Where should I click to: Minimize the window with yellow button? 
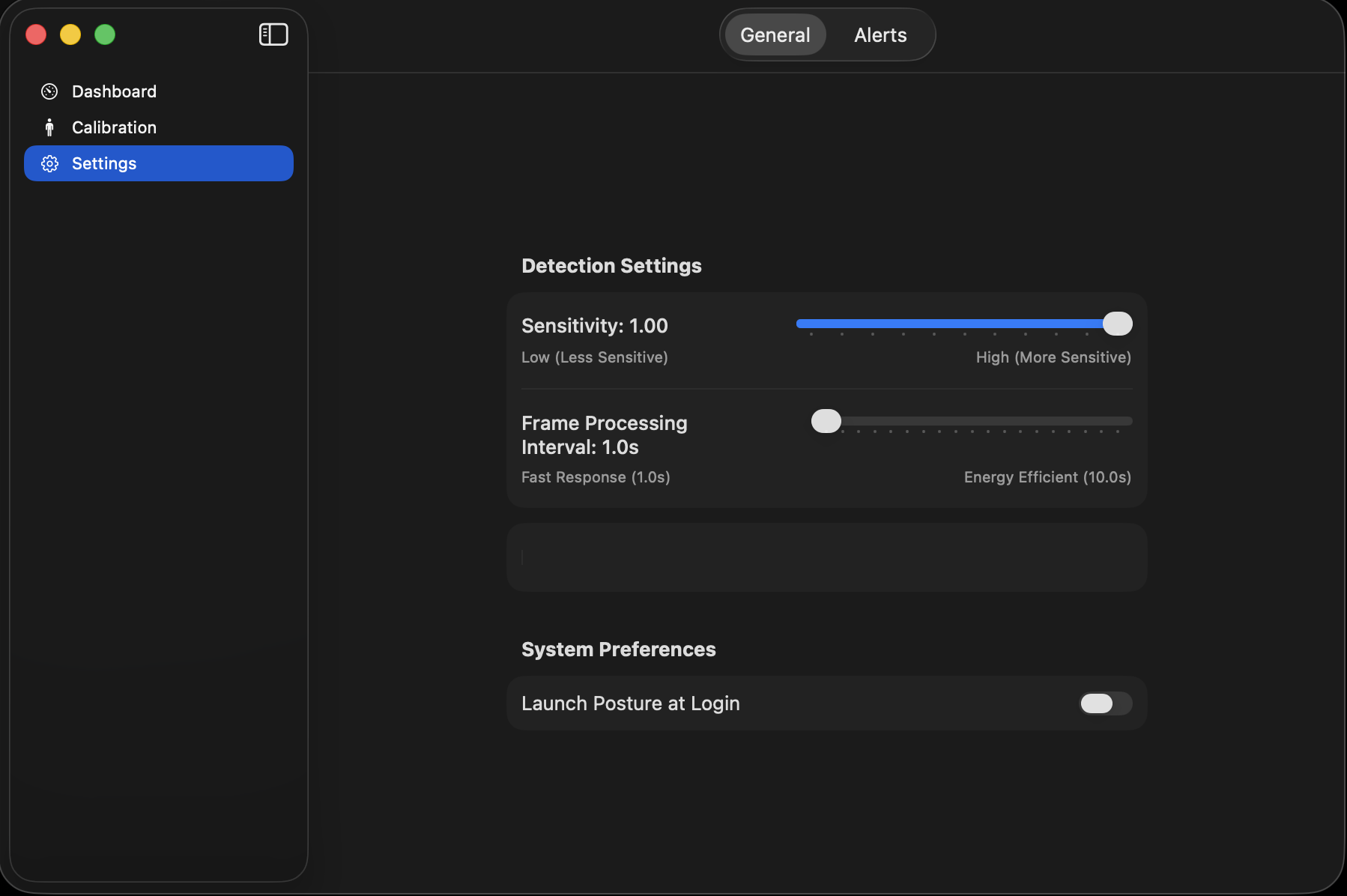70,34
